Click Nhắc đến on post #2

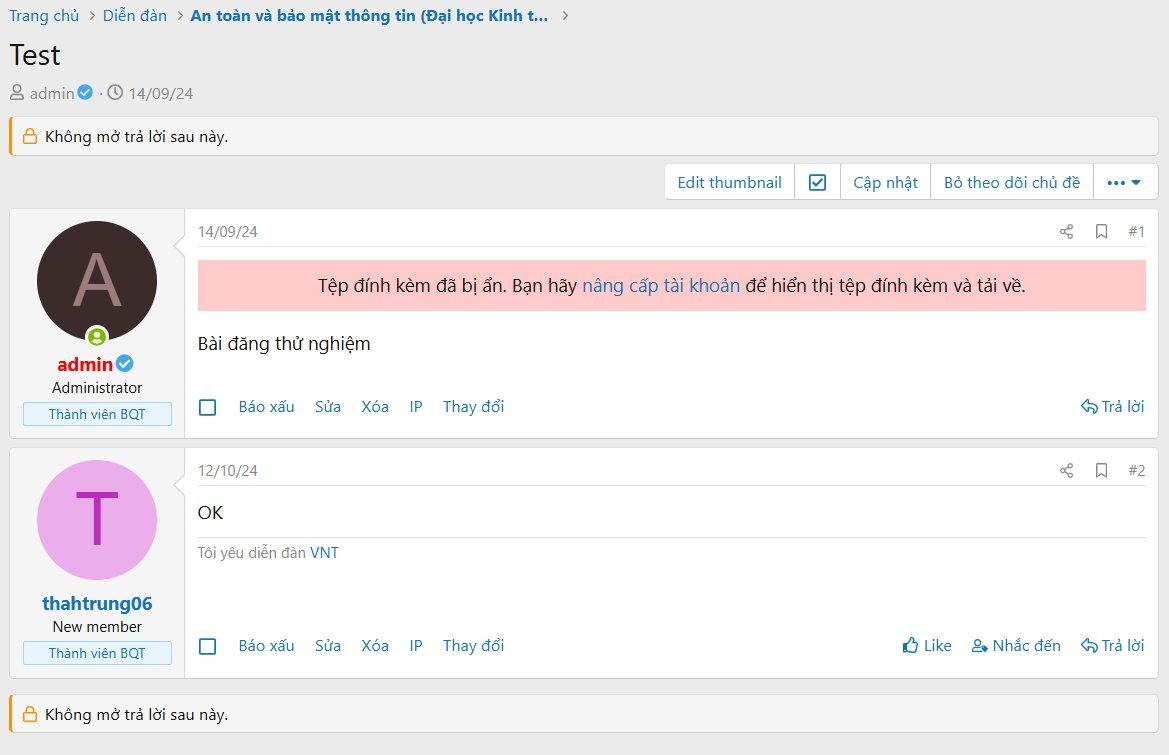pos(1016,646)
